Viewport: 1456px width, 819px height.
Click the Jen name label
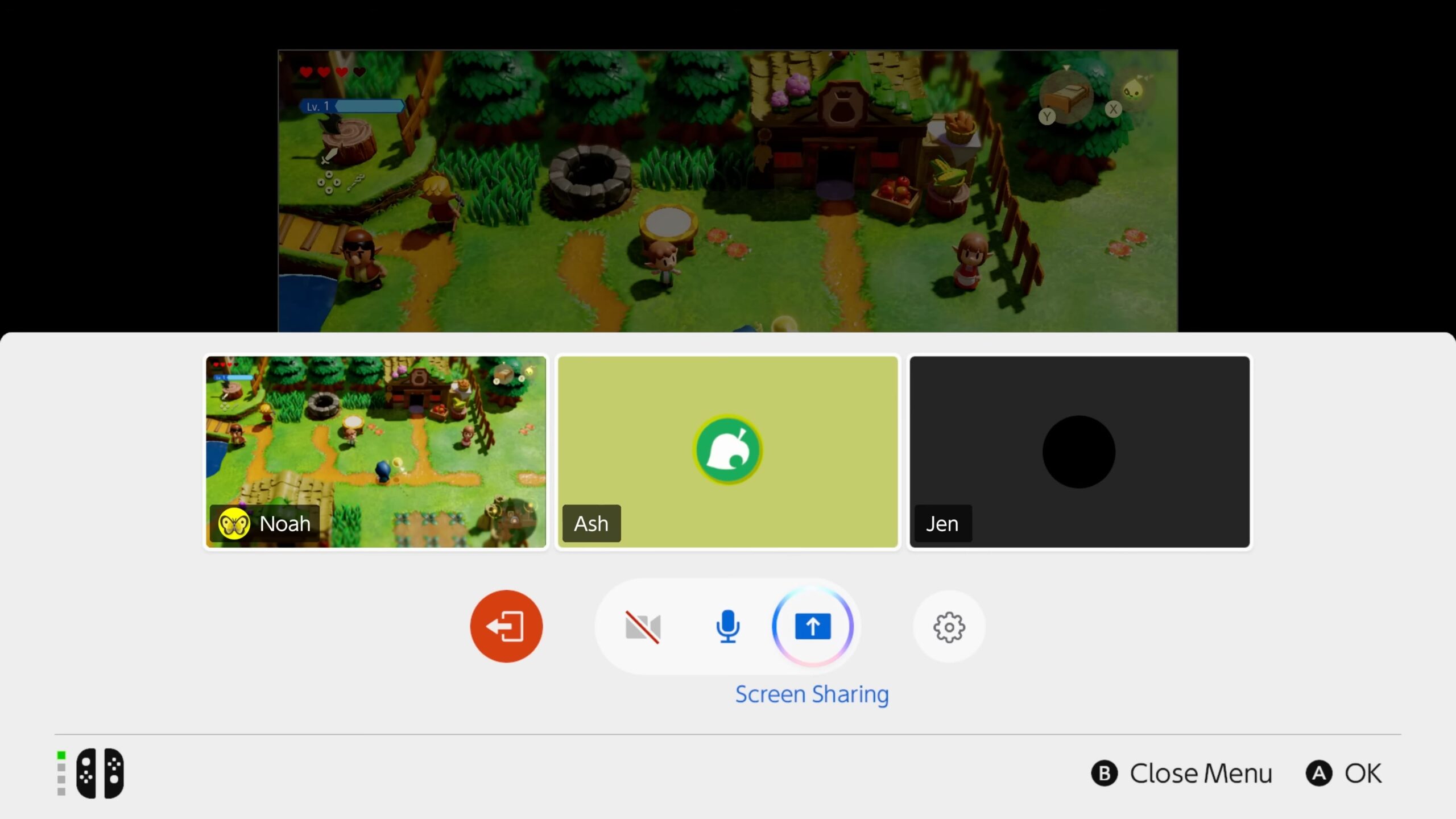[942, 523]
